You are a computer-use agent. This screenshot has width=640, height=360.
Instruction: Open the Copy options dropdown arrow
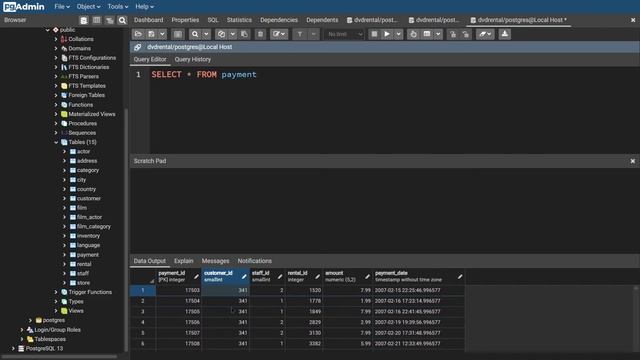click(x=232, y=34)
